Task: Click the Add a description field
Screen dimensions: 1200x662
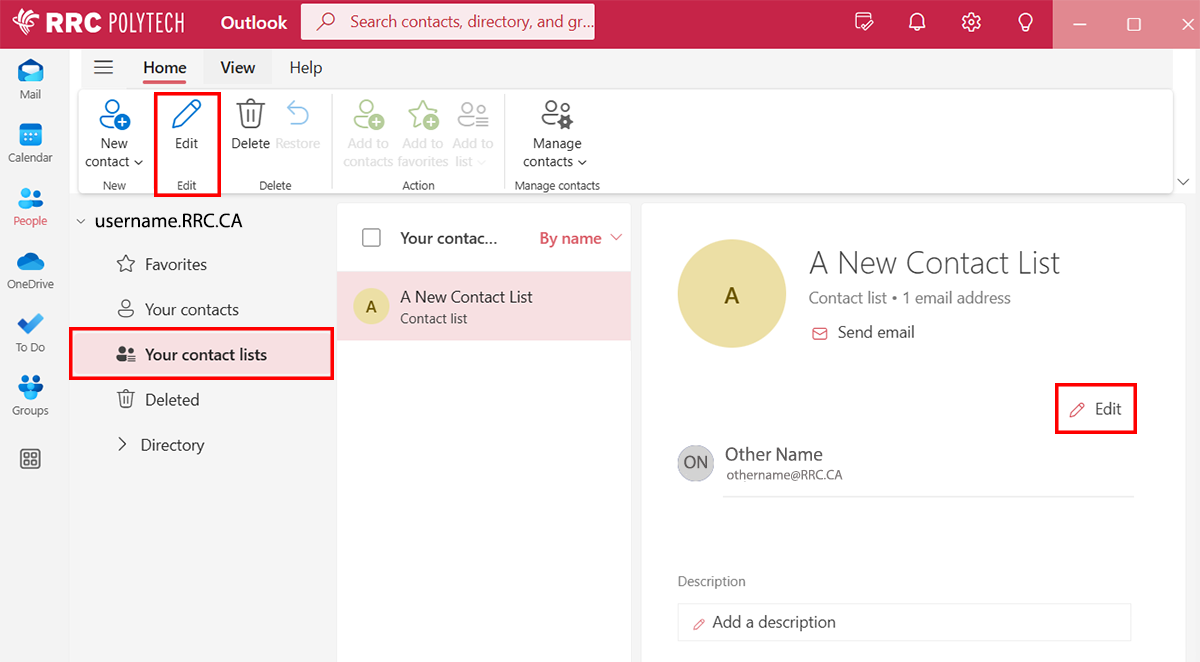Action: tap(903, 622)
